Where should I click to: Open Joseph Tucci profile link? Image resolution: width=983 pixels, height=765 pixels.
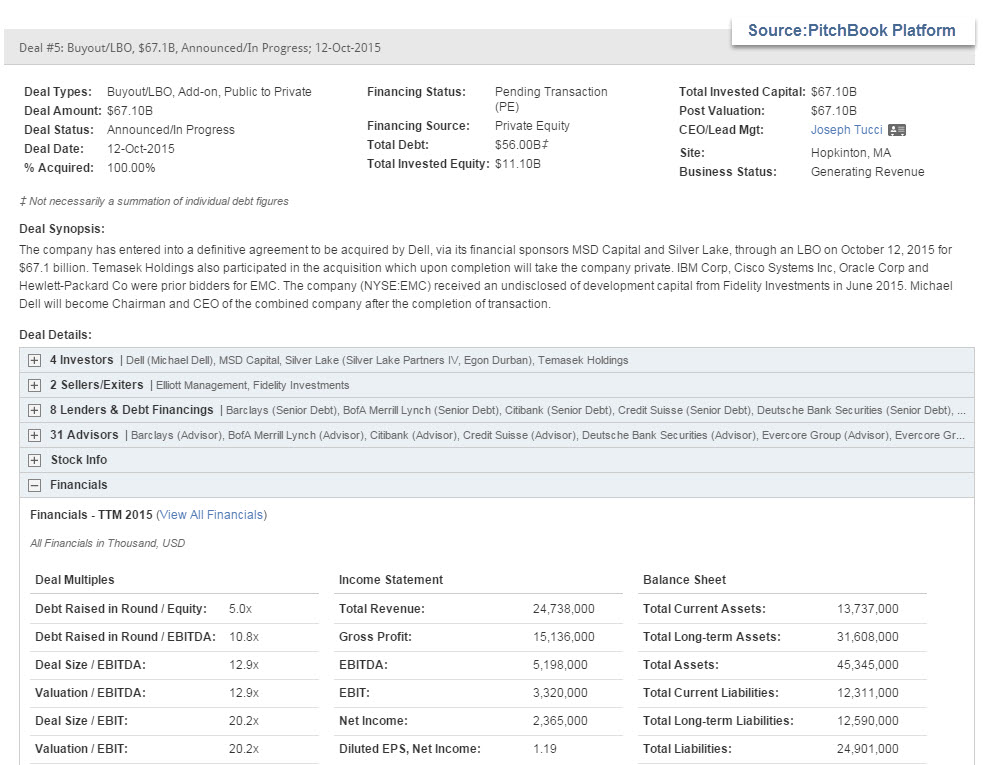[846, 130]
